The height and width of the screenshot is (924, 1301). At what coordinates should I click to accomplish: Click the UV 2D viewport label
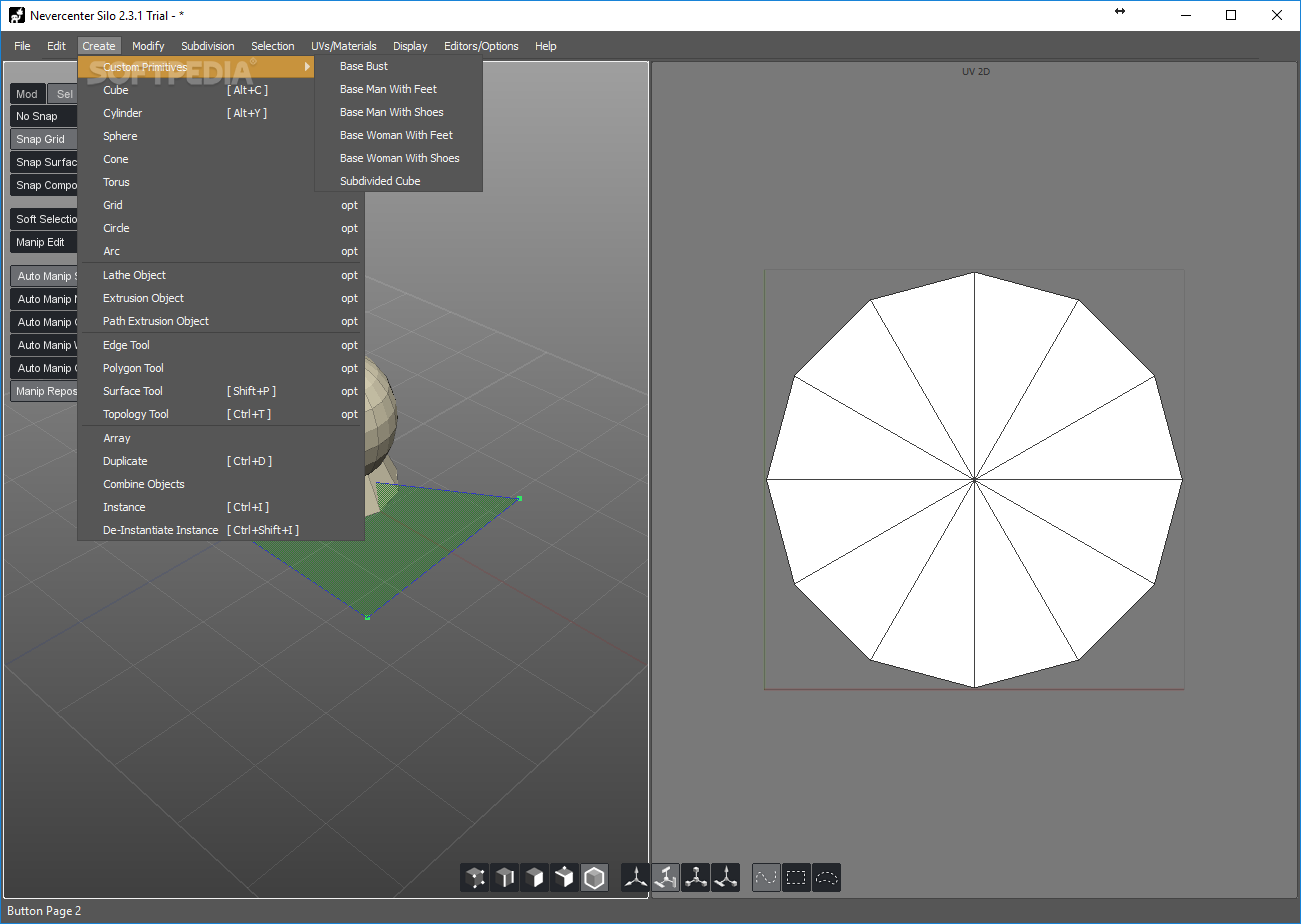click(976, 72)
